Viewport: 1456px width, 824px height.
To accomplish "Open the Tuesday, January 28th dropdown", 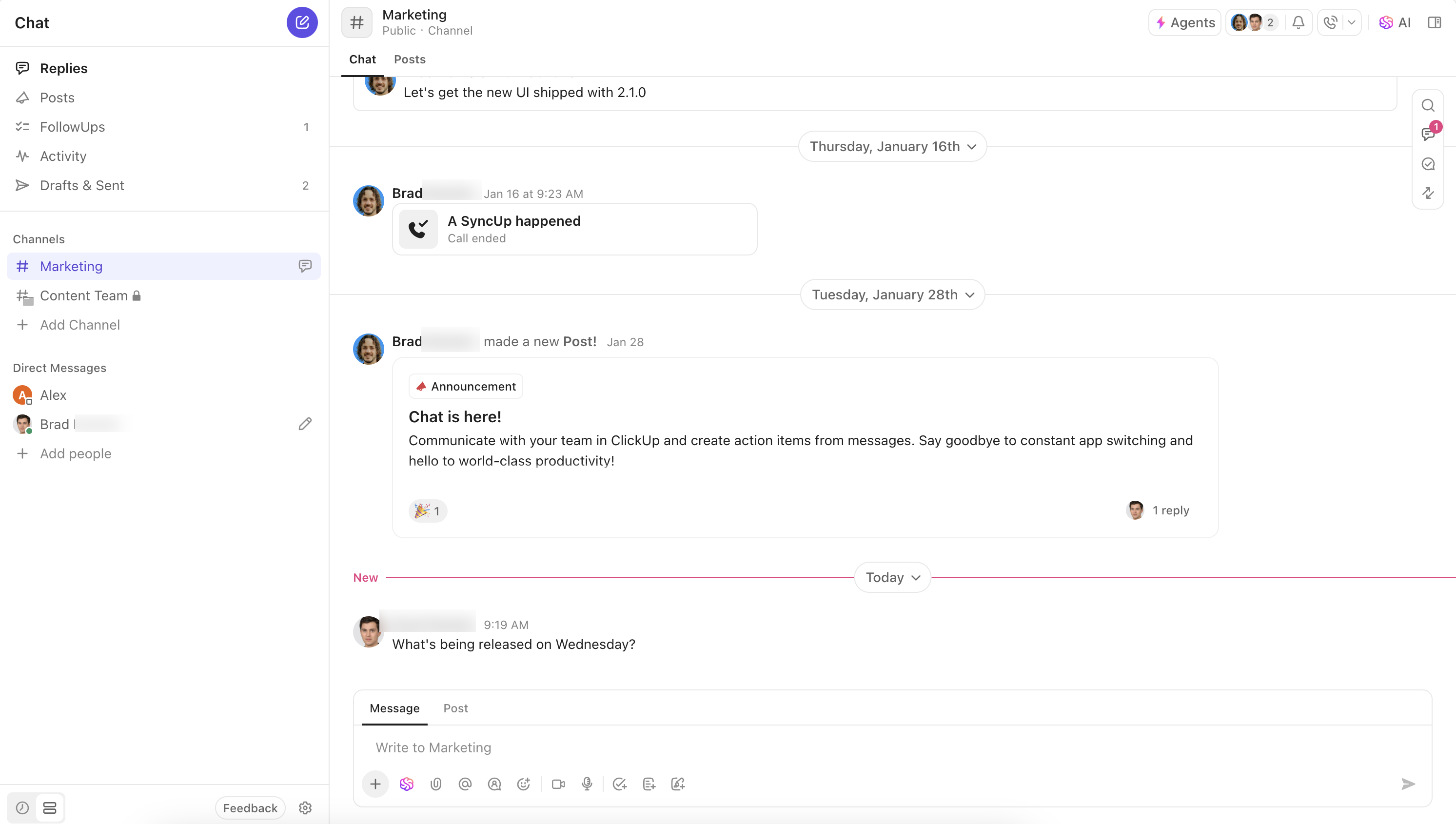I will point(892,294).
